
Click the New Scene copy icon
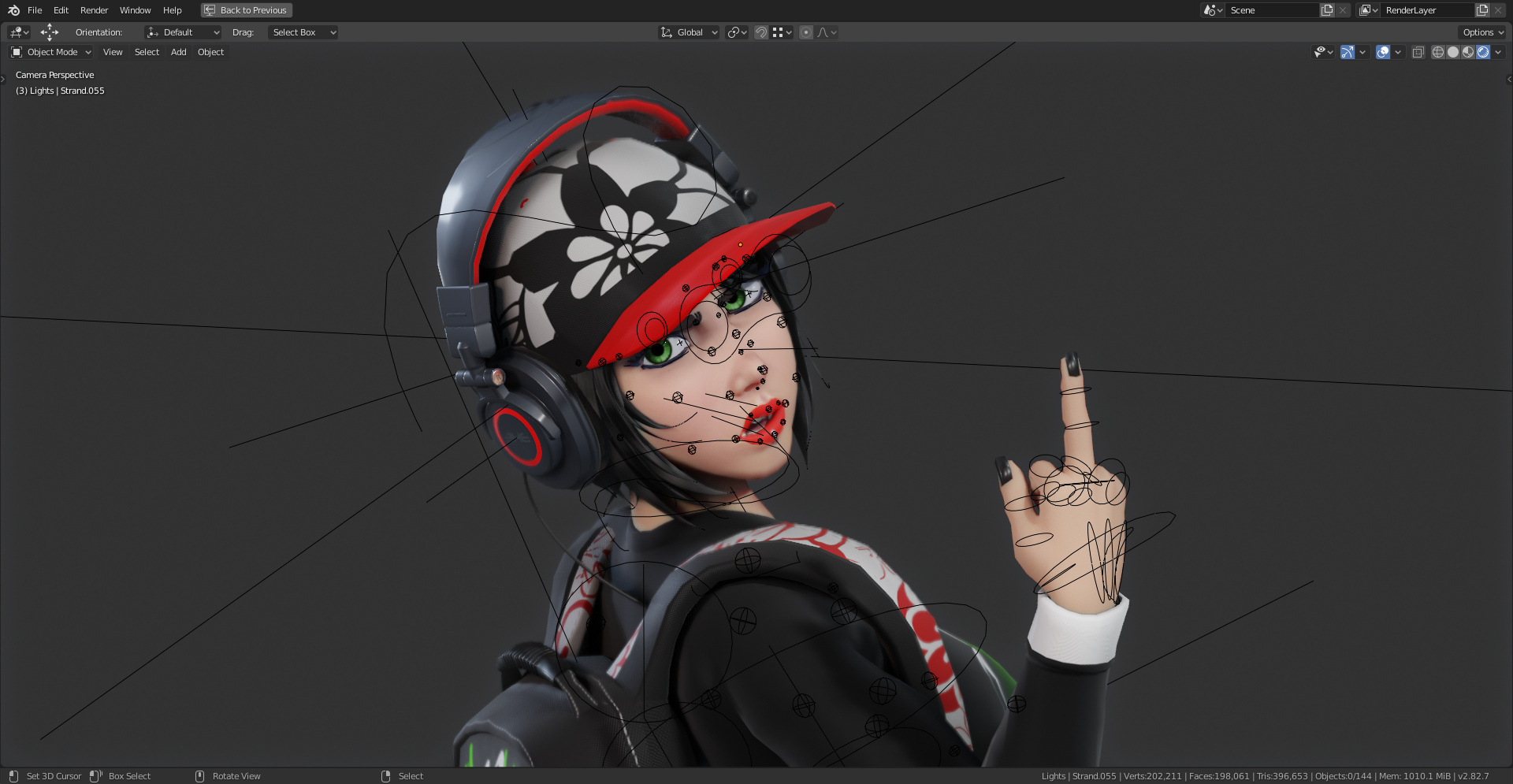click(x=1327, y=10)
